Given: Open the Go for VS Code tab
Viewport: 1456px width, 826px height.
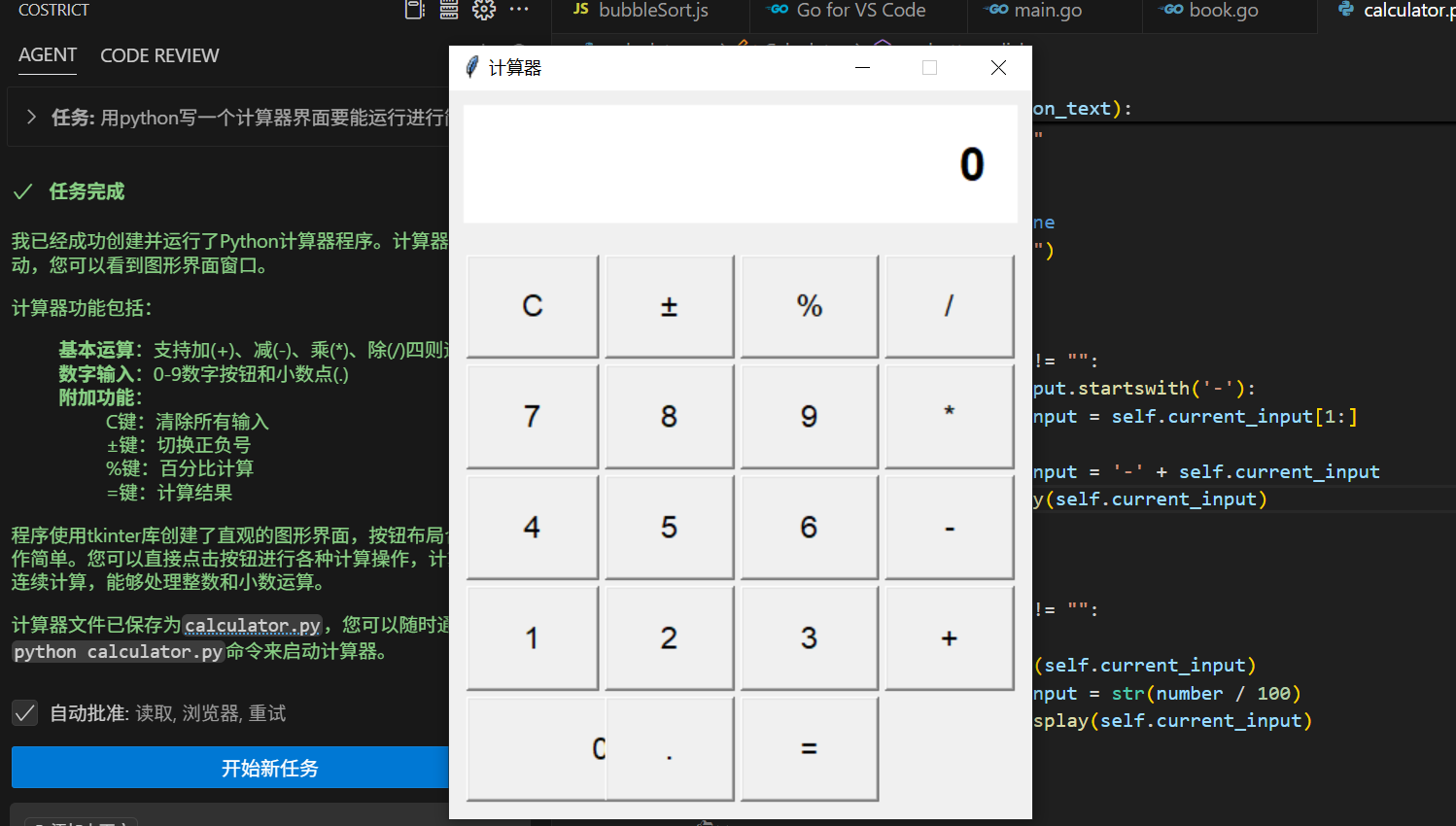Looking at the screenshot, I should (x=848, y=11).
